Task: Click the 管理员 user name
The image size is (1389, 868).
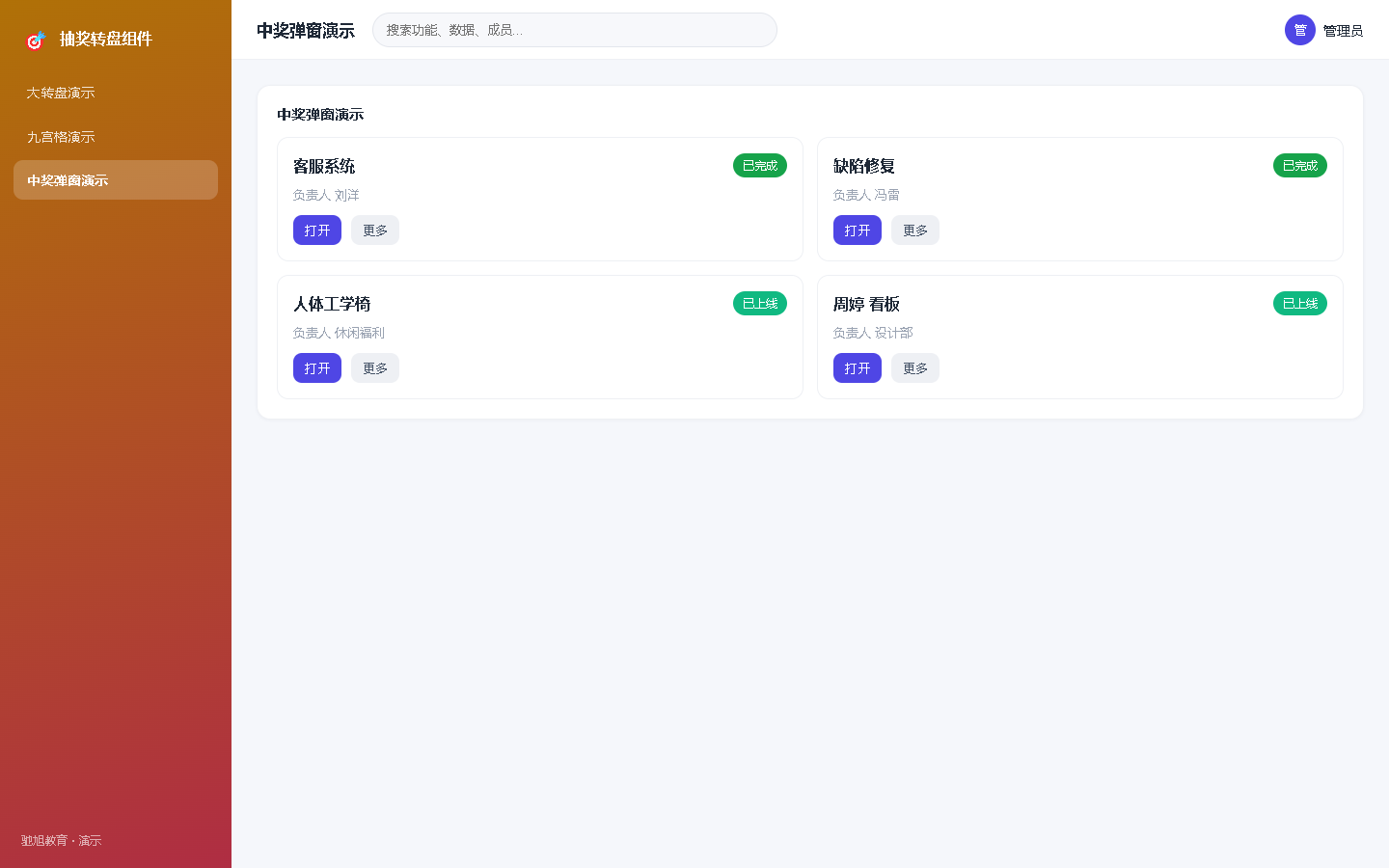Action: click(x=1343, y=31)
